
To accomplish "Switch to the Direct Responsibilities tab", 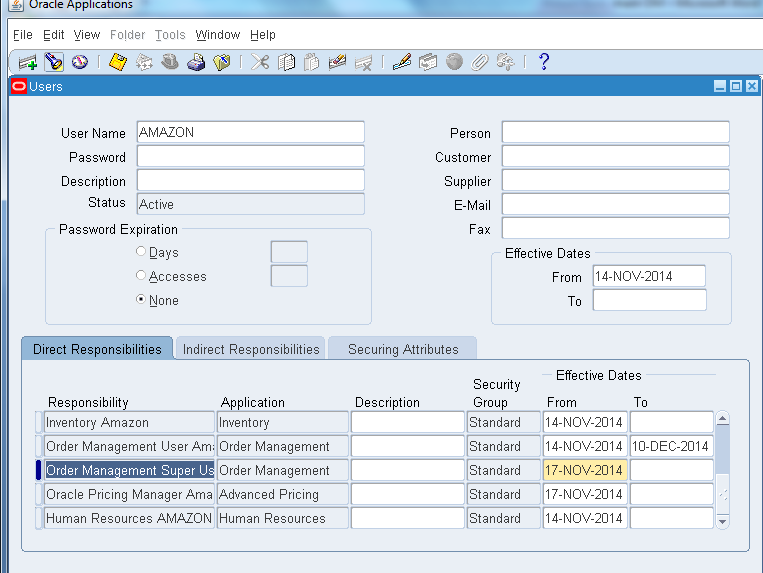I will 97,349.
